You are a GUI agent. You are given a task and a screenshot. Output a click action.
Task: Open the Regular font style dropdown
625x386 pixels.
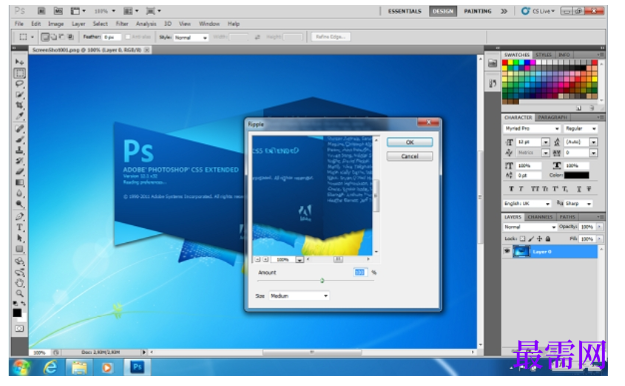click(x=581, y=128)
